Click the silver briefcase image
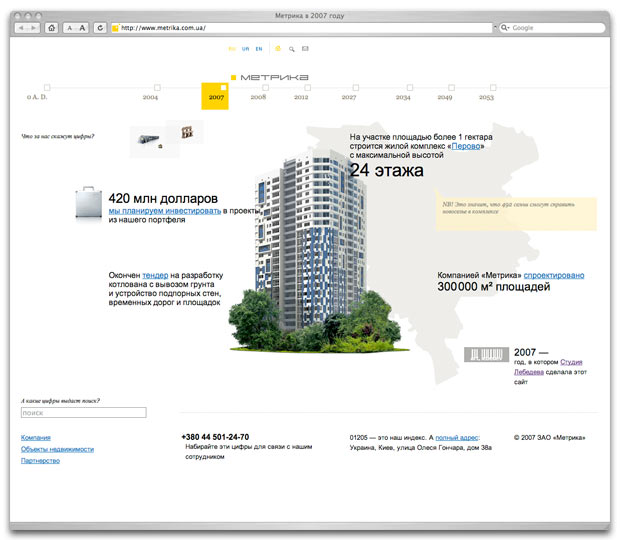 (x=89, y=203)
